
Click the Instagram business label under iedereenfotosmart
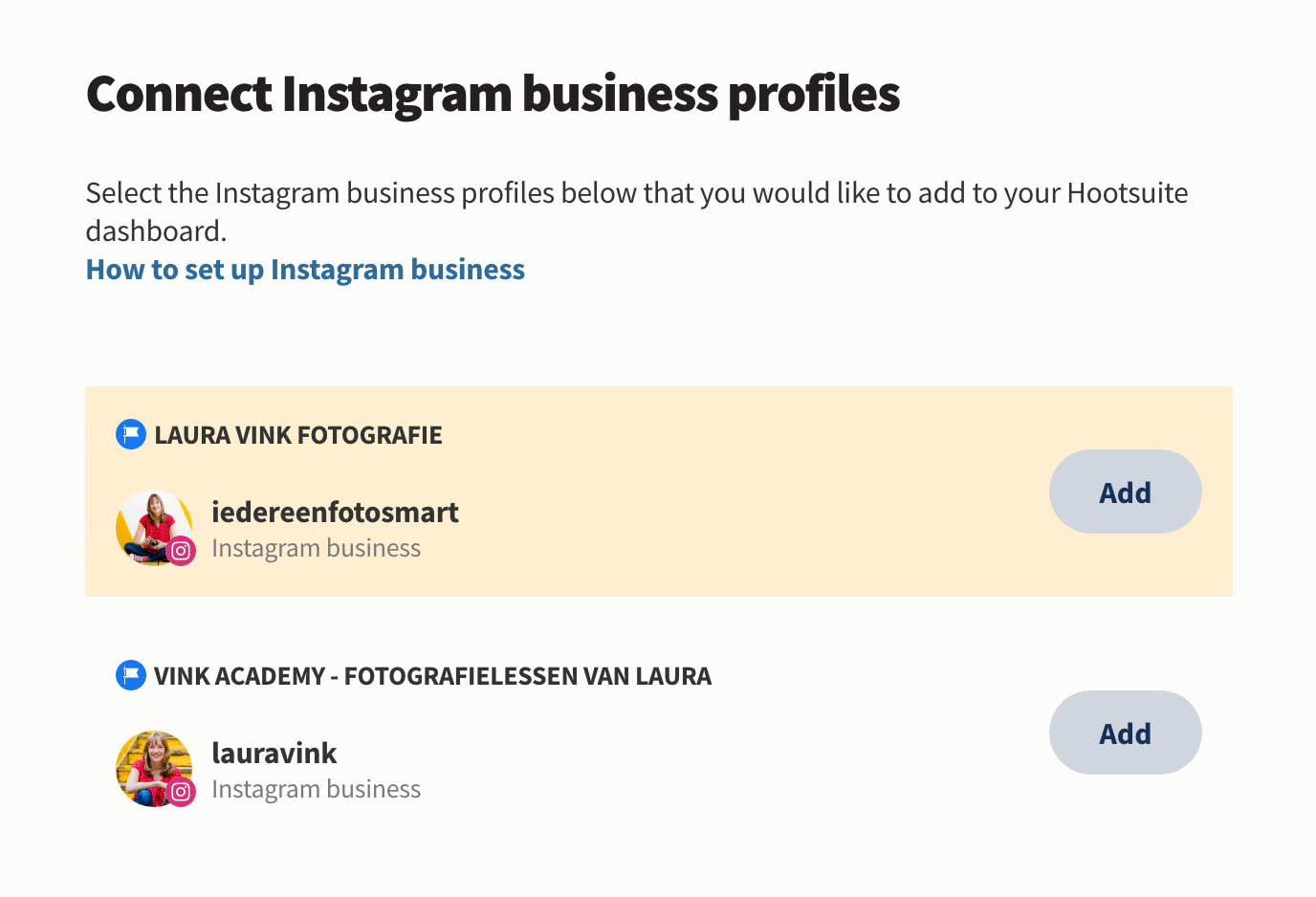(317, 548)
